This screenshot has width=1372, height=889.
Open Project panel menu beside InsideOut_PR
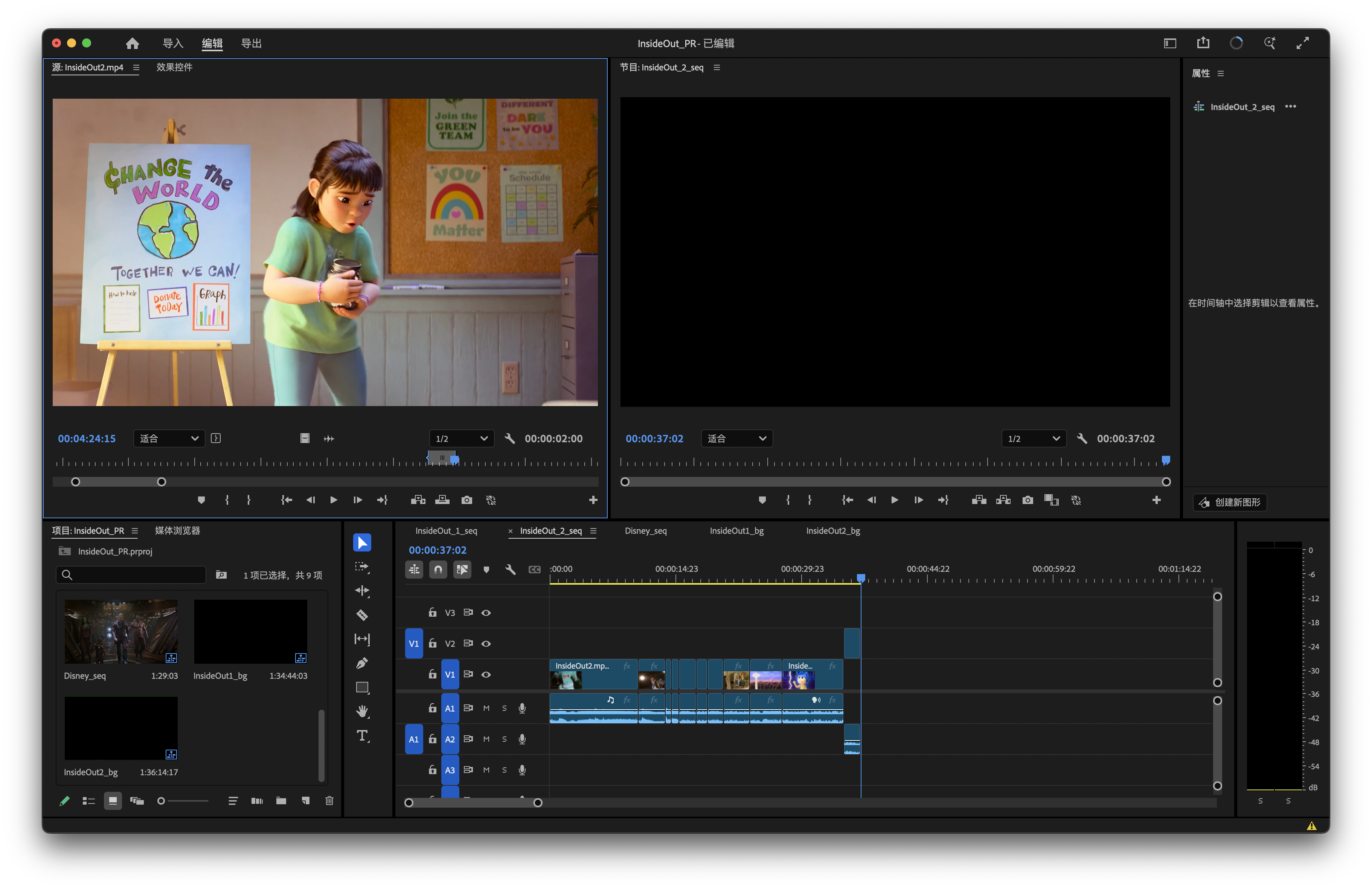(134, 531)
